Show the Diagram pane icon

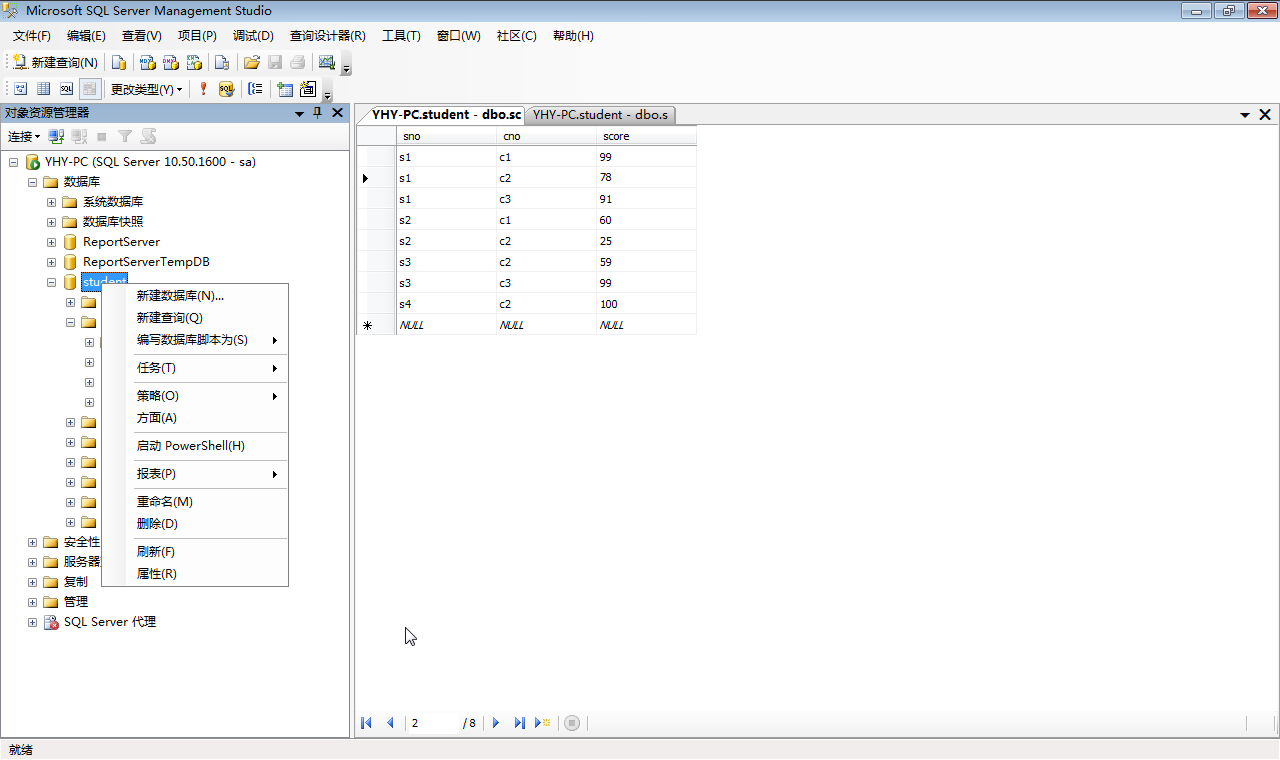pos(20,89)
